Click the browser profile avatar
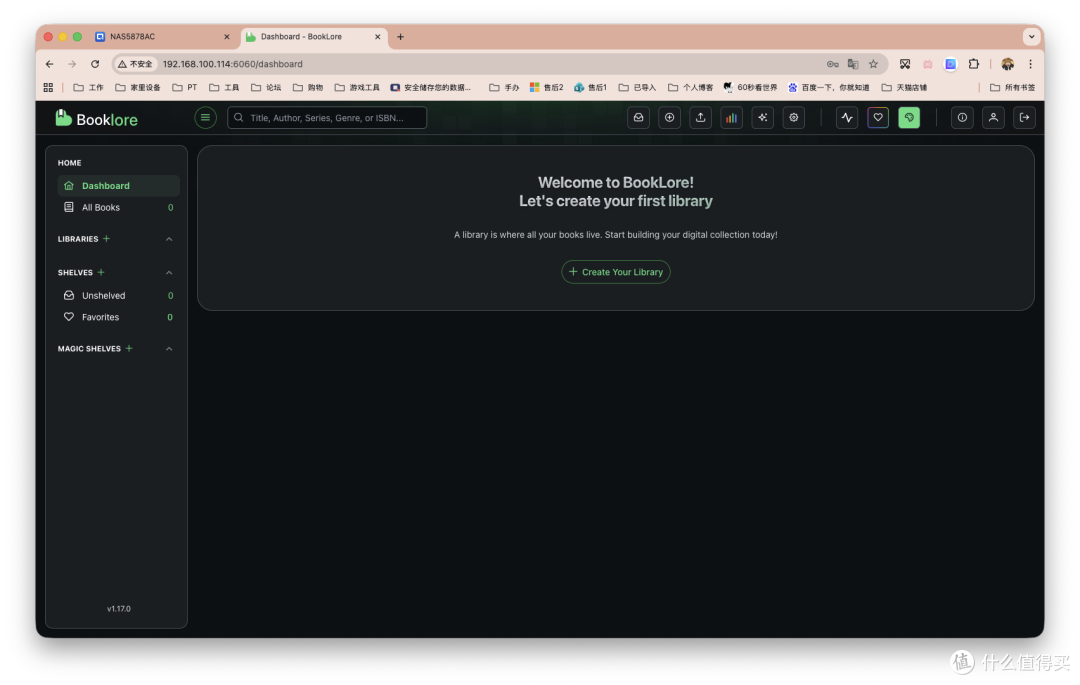 coord(1008,64)
